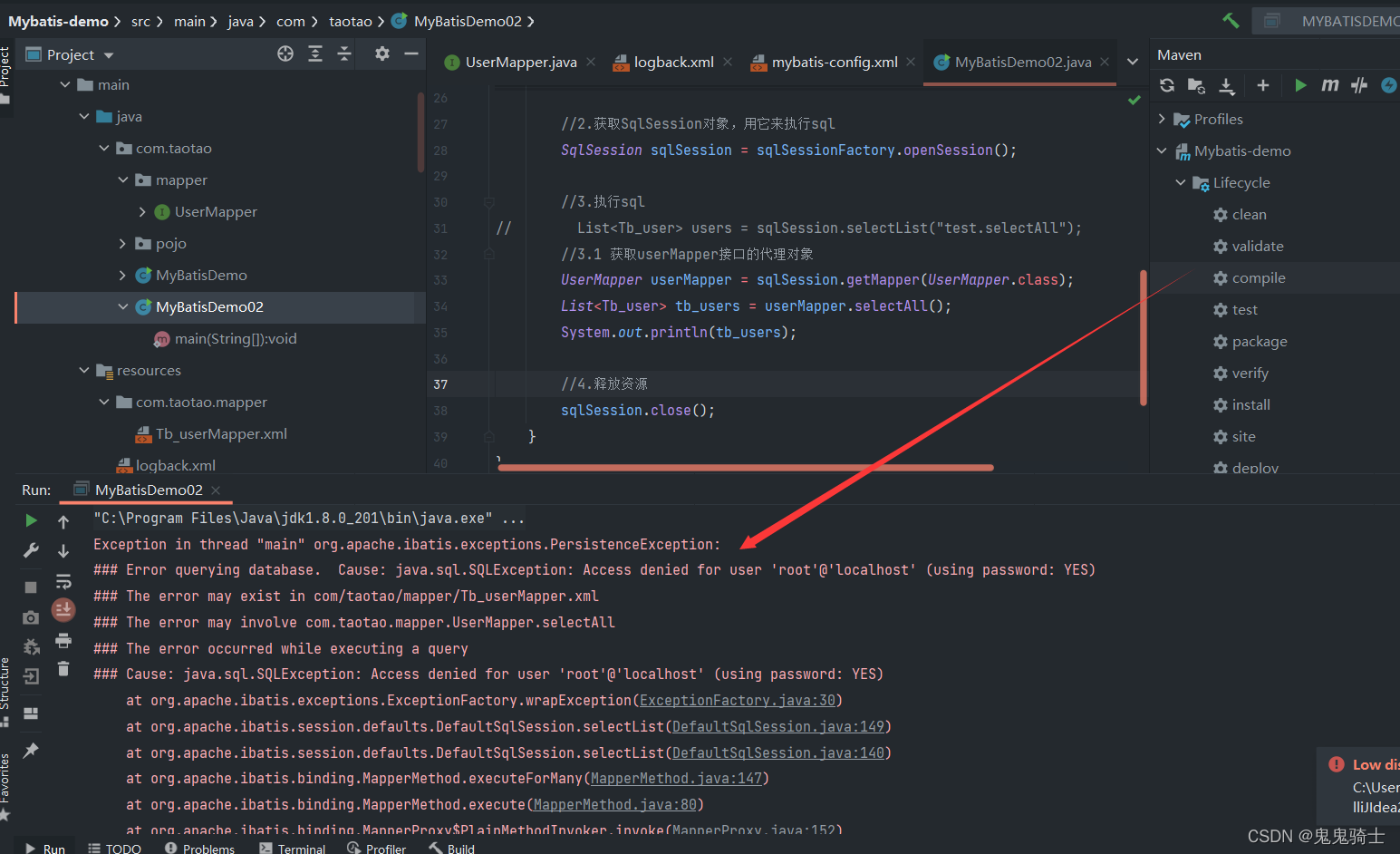Click taotao breadcrumb in navigation bar
This screenshot has height=854, width=1400.
350,21
